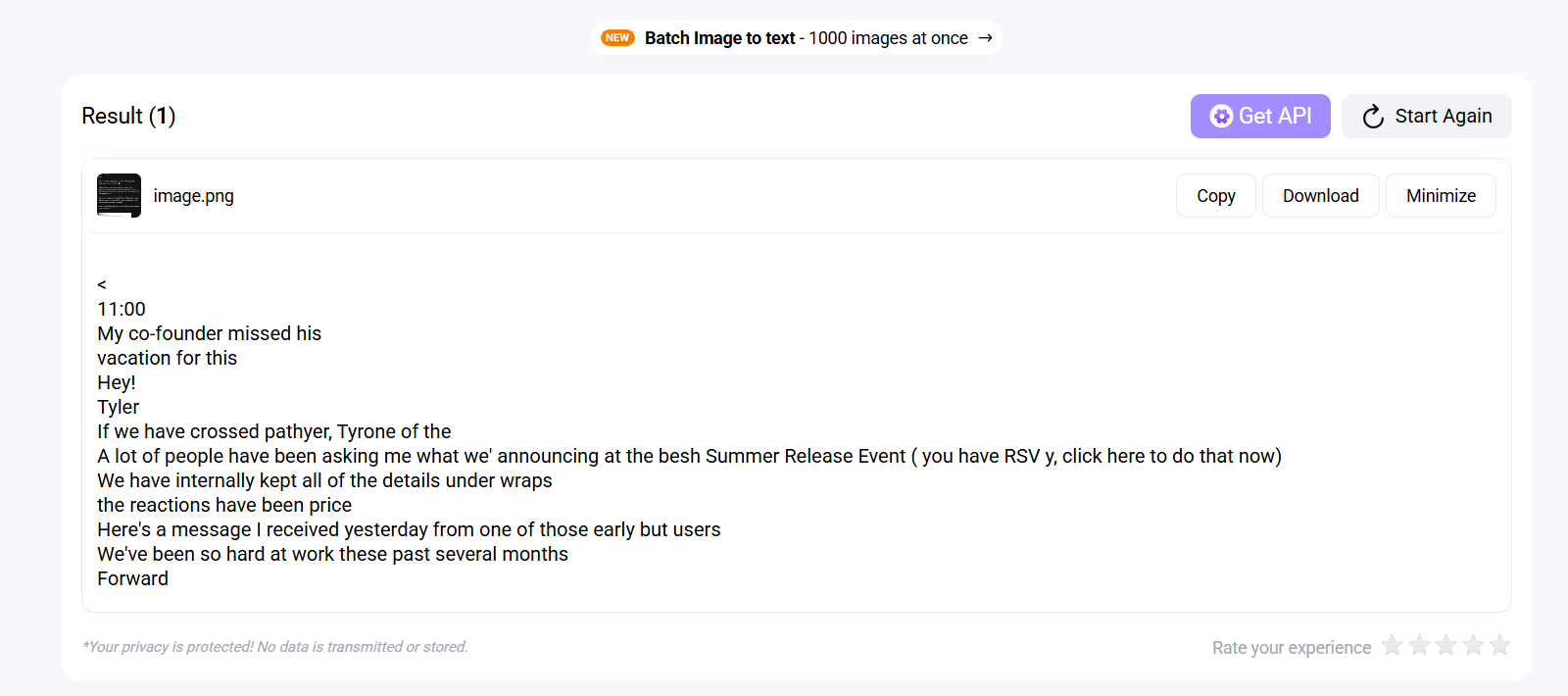The height and width of the screenshot is (696, 1568).
Task: Click the line about the Summer Release Event
Action: 689,456
